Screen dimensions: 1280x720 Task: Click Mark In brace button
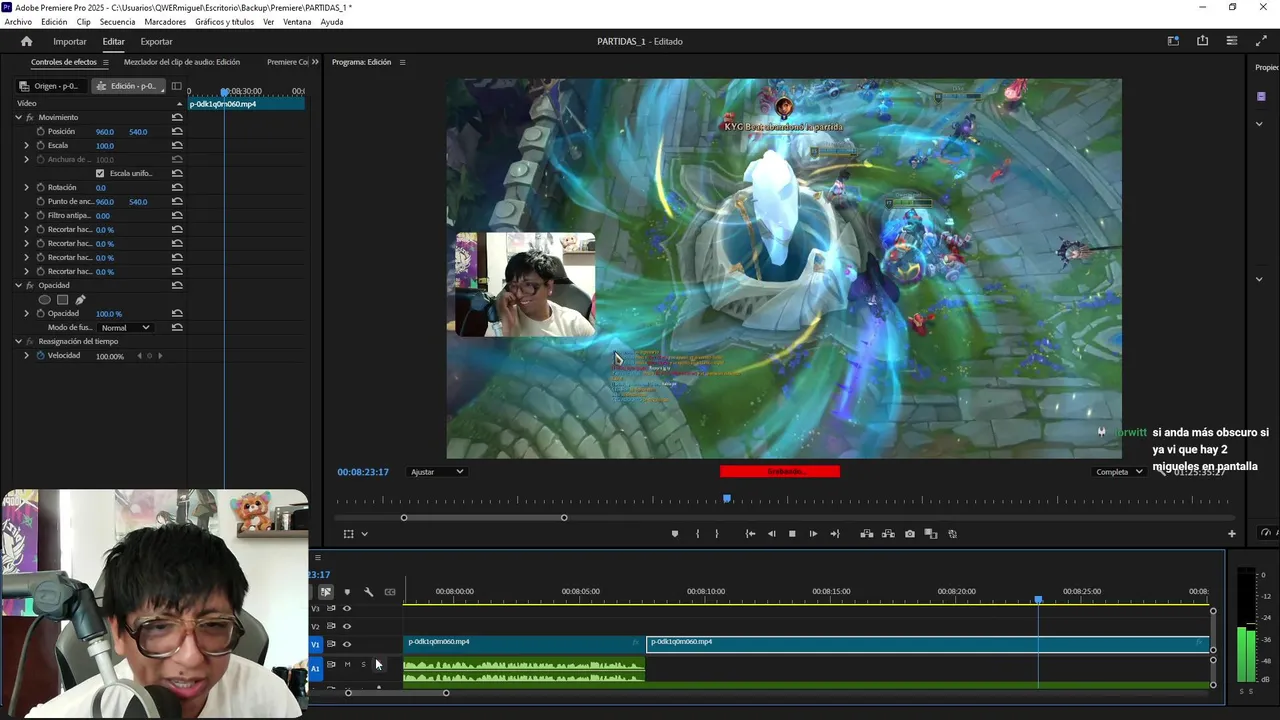coord(697,534)
